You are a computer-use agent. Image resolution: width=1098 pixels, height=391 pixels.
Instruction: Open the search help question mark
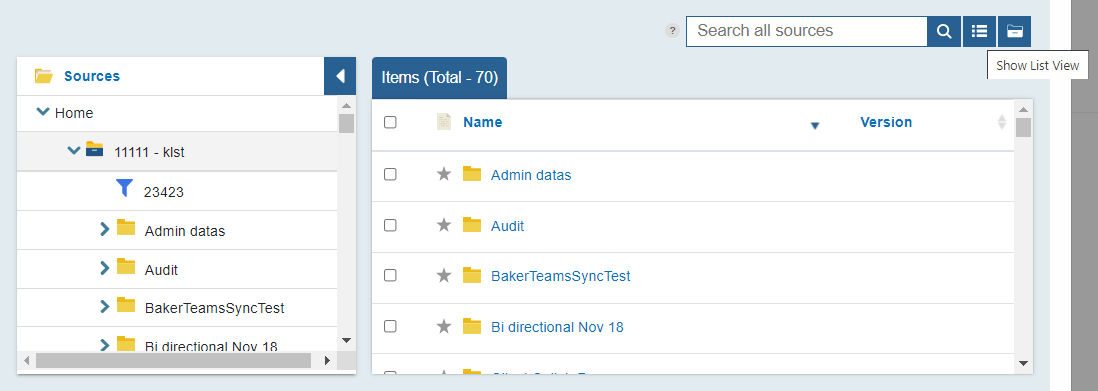point(672,31)
